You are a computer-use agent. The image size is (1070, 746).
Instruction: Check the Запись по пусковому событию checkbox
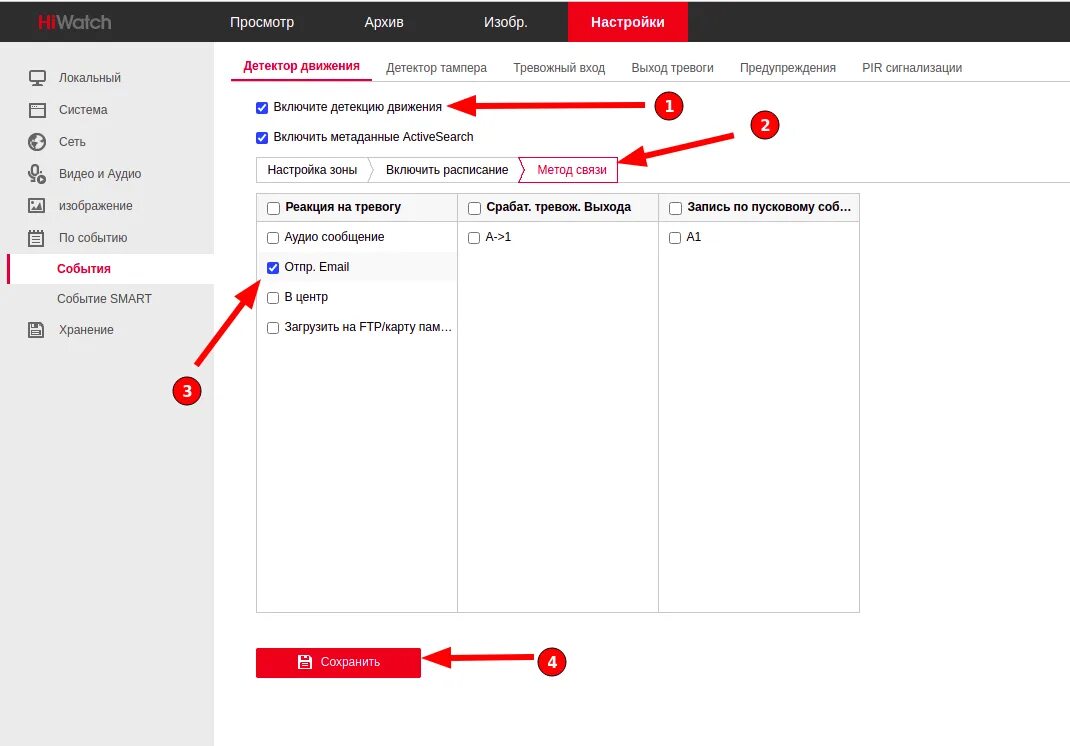point(676,208)
